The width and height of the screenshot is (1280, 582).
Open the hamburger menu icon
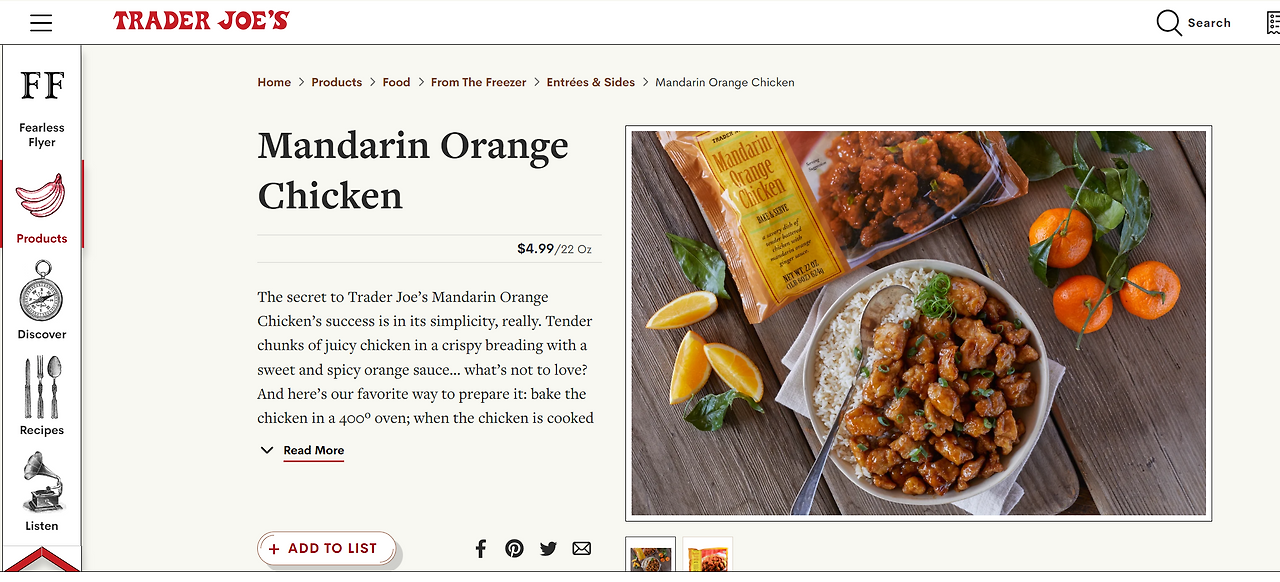[x=41, y=22]
